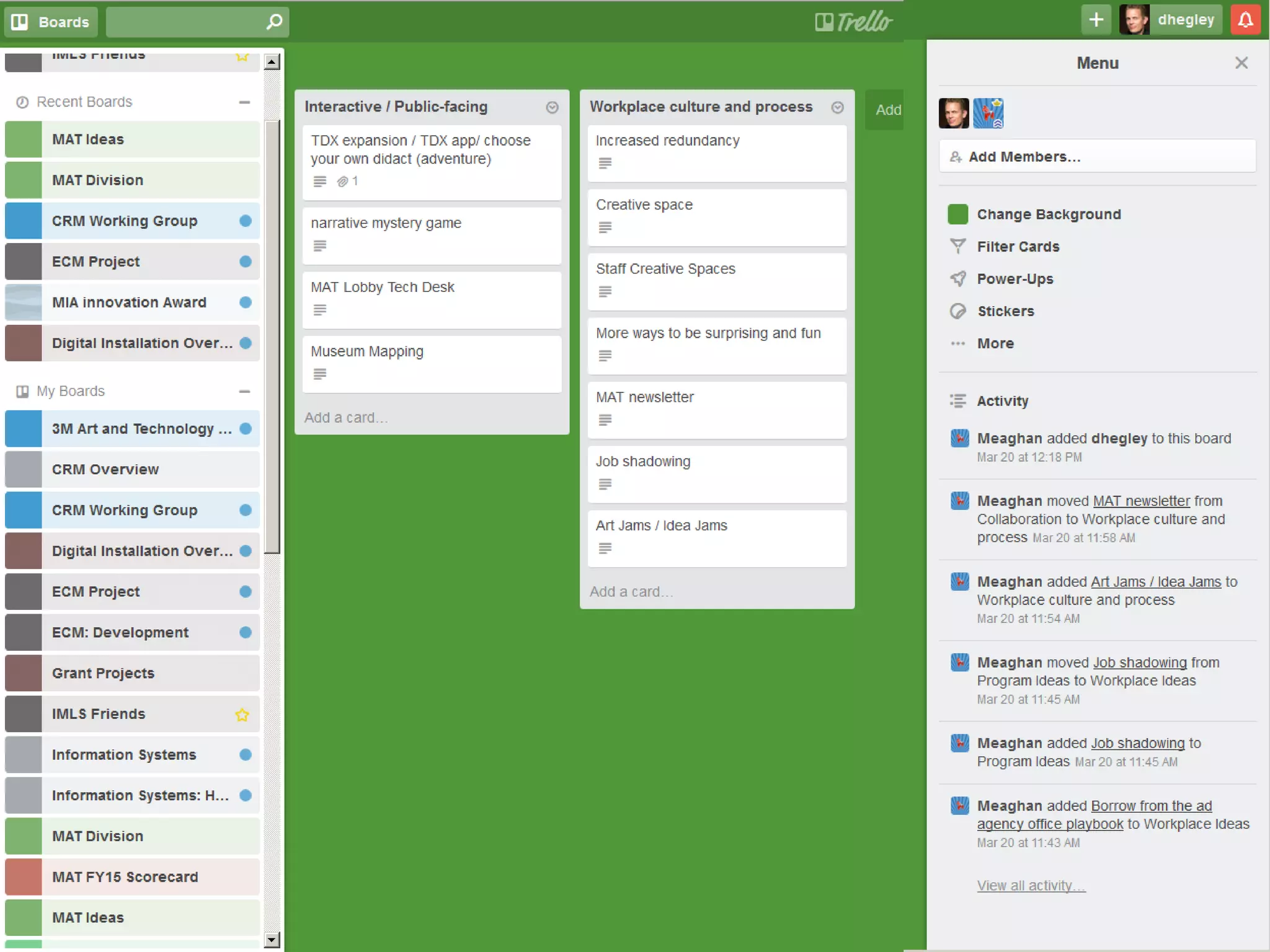The width and height of the screenshot is (1270, 952).
Task: Click the Trello logo in header
Action: 853,22
